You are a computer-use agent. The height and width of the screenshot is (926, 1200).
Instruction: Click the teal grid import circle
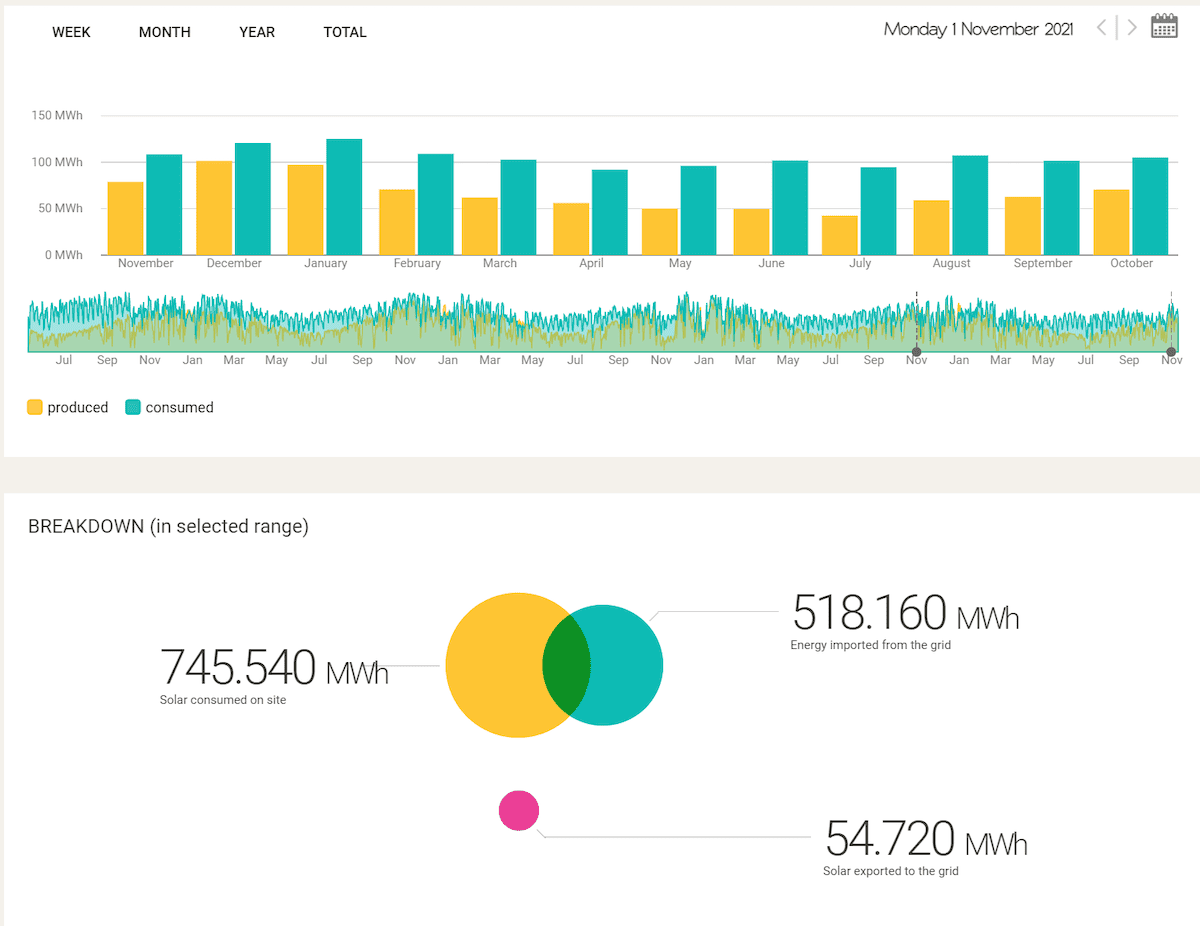click(x=627, y=665)
